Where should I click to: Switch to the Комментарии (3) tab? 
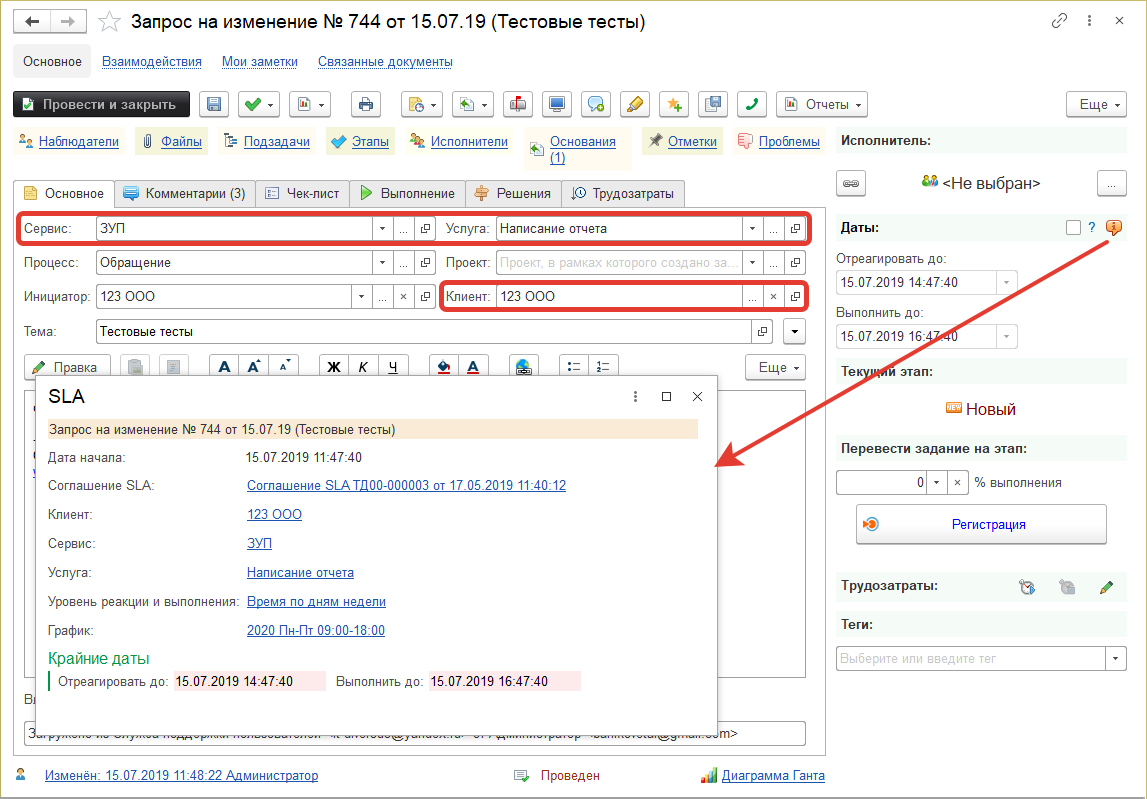(184, 194)
